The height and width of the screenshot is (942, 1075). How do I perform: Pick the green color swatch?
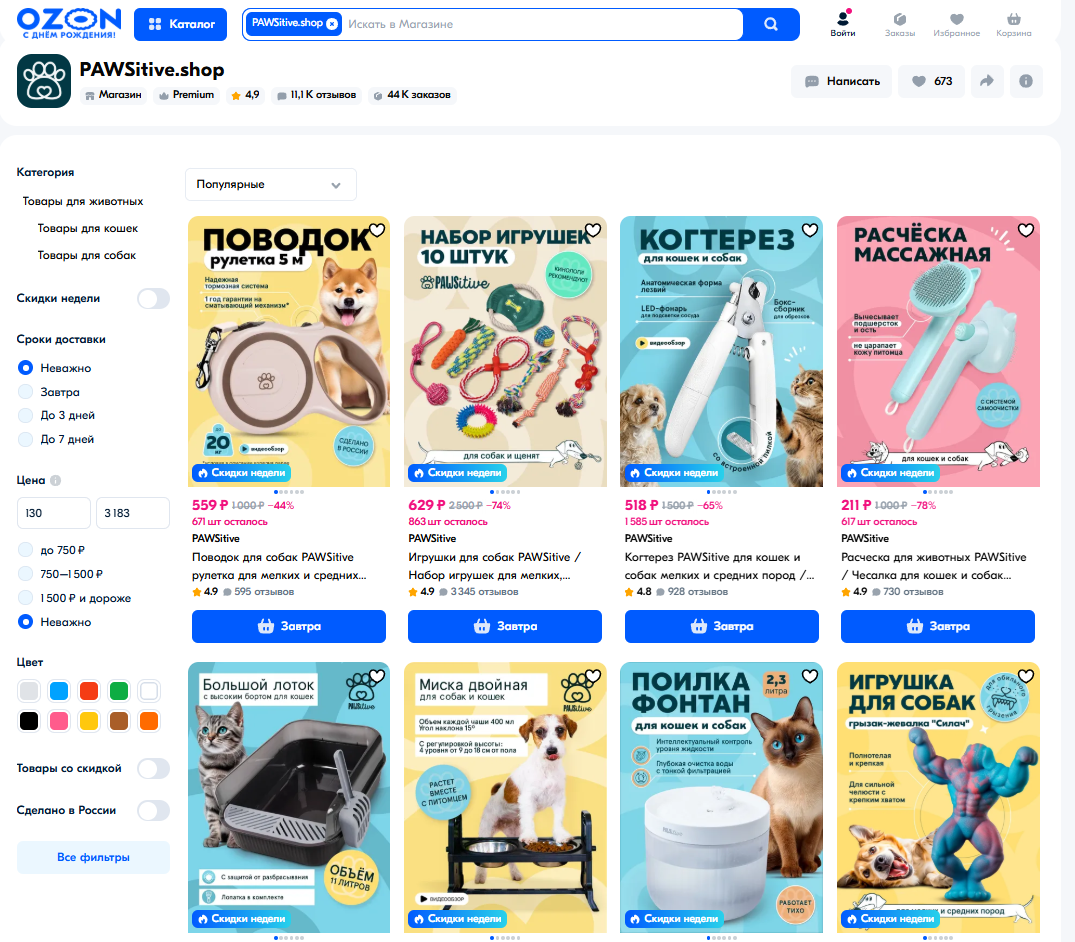(x=119, y=691)
